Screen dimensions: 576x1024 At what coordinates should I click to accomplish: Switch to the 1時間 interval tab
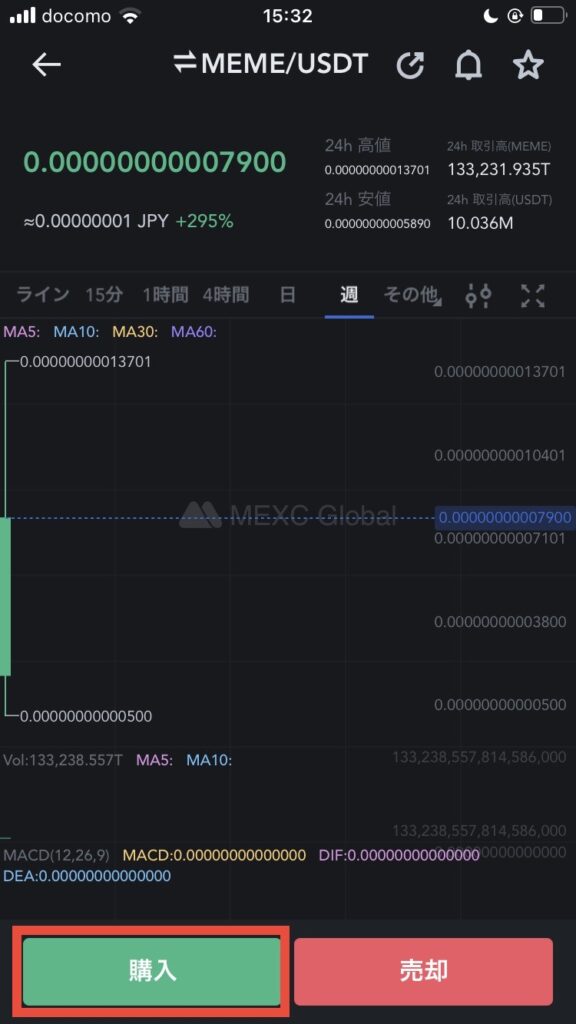click(165, 295)
